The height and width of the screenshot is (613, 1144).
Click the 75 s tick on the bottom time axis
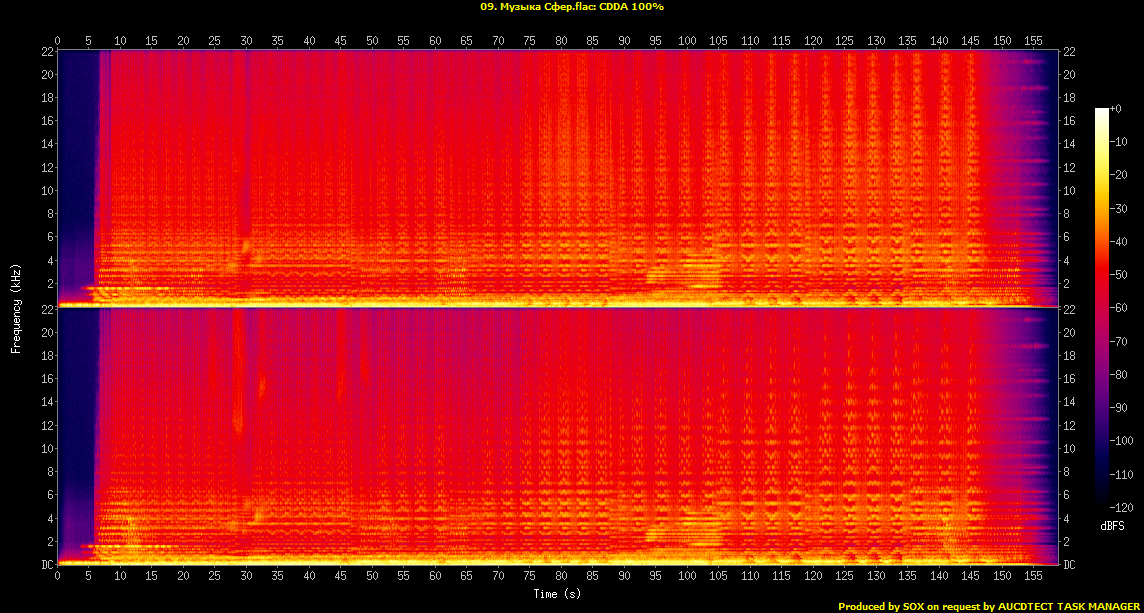click(529, 577)
